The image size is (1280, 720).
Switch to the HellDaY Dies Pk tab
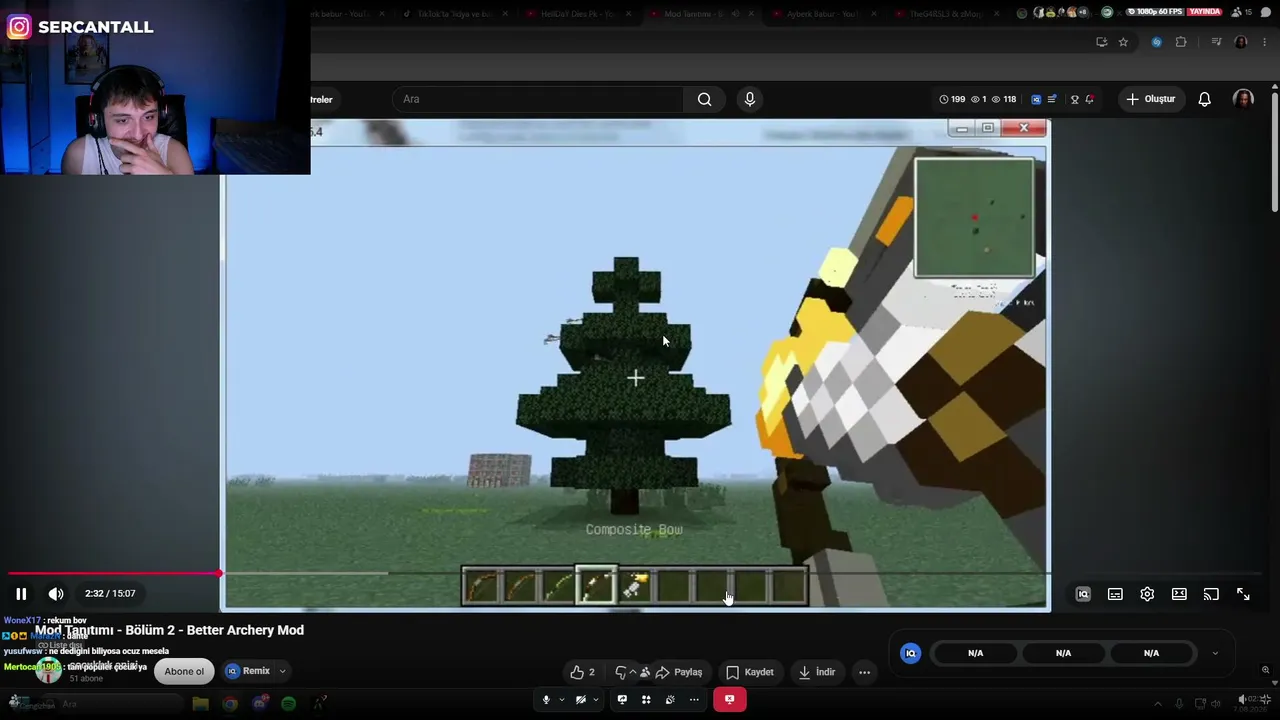click(x=579, y=13)
